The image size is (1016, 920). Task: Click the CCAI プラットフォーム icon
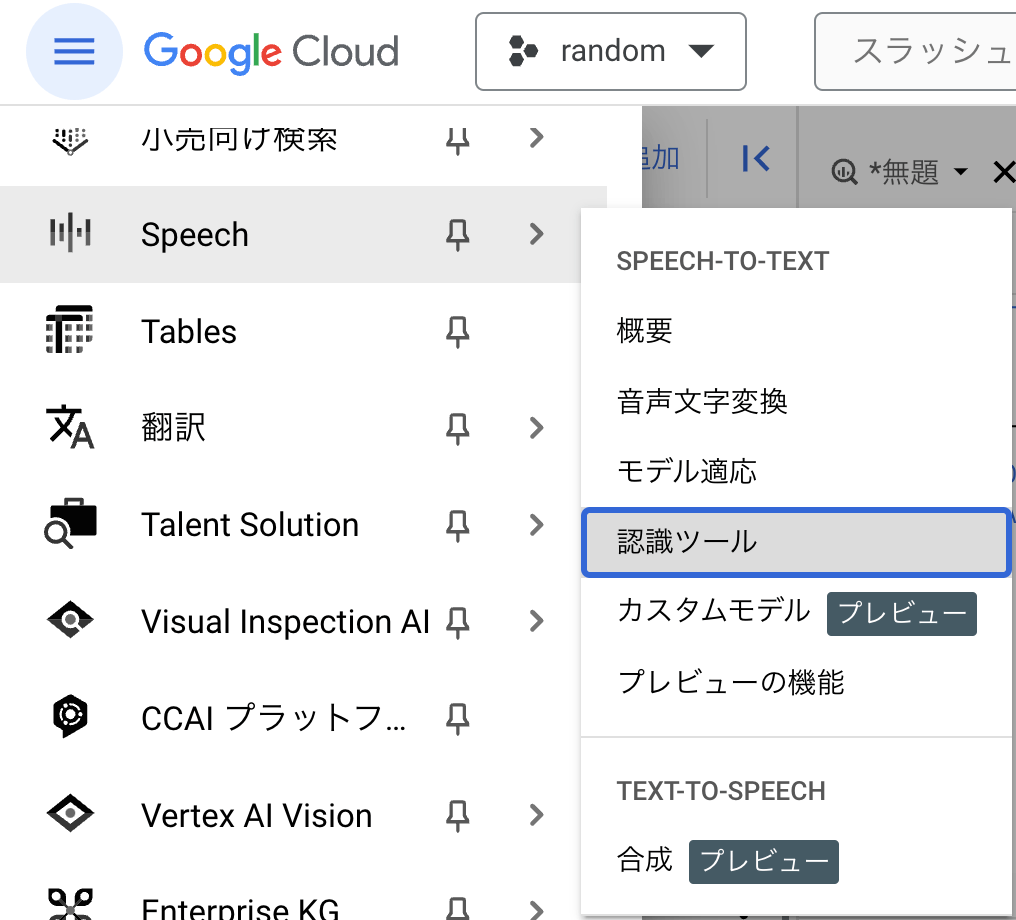point(70,716)
